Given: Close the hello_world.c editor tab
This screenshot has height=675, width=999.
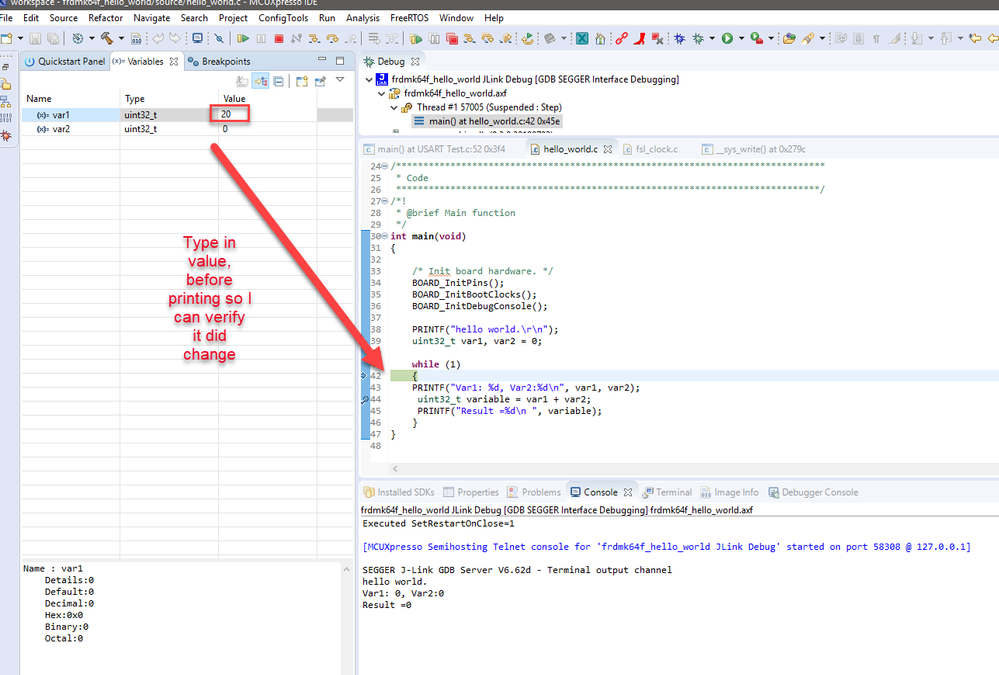Looking at the screenshot, I should pos(608,149).
